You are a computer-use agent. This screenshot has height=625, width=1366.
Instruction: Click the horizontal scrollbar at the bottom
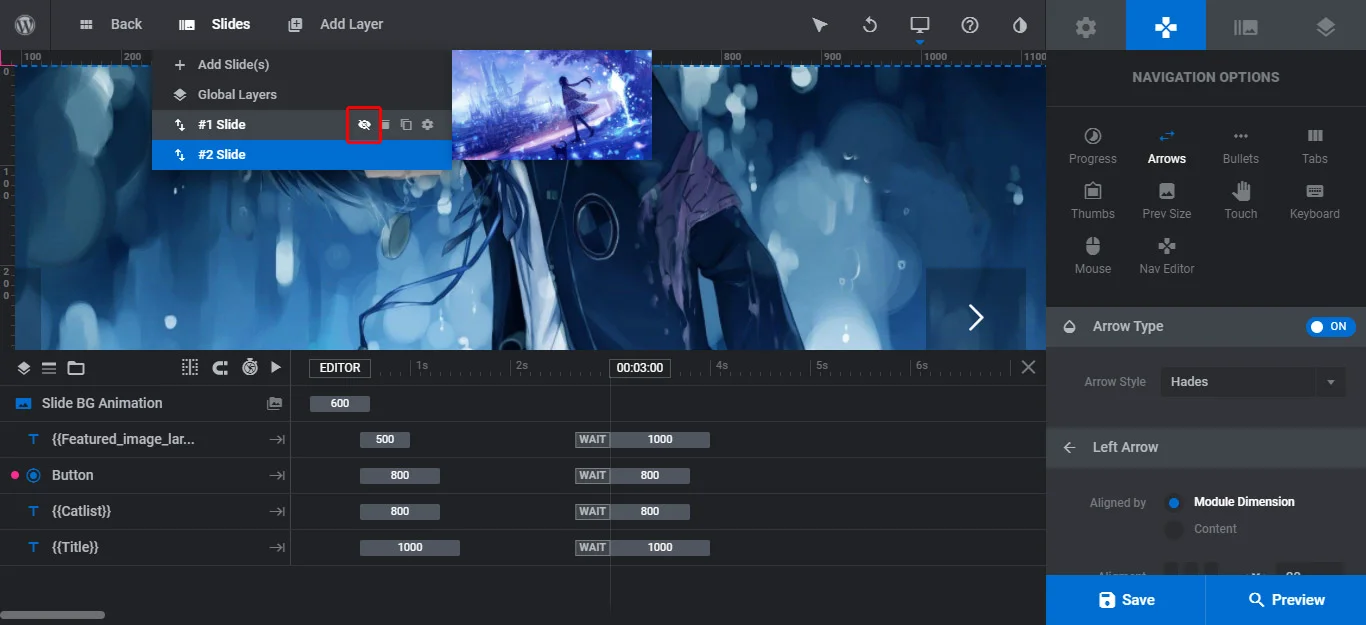coord(53,615)
